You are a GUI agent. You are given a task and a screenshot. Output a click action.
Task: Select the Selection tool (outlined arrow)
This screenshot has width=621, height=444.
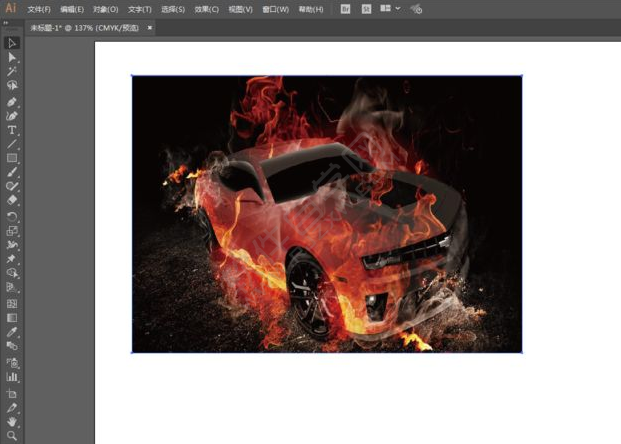12,43
